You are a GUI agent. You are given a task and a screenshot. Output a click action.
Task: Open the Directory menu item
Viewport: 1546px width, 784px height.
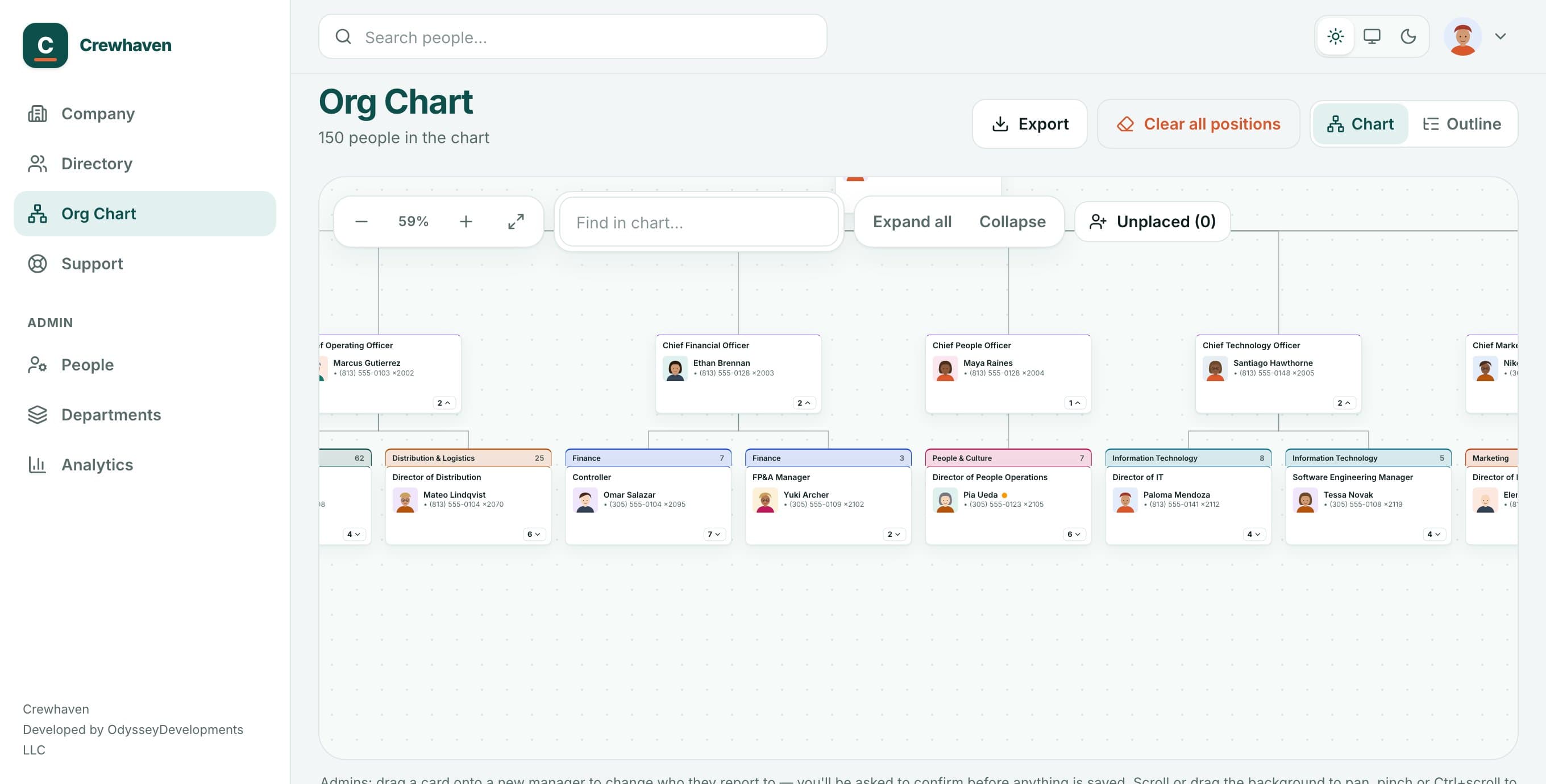(x=144, y=163)
